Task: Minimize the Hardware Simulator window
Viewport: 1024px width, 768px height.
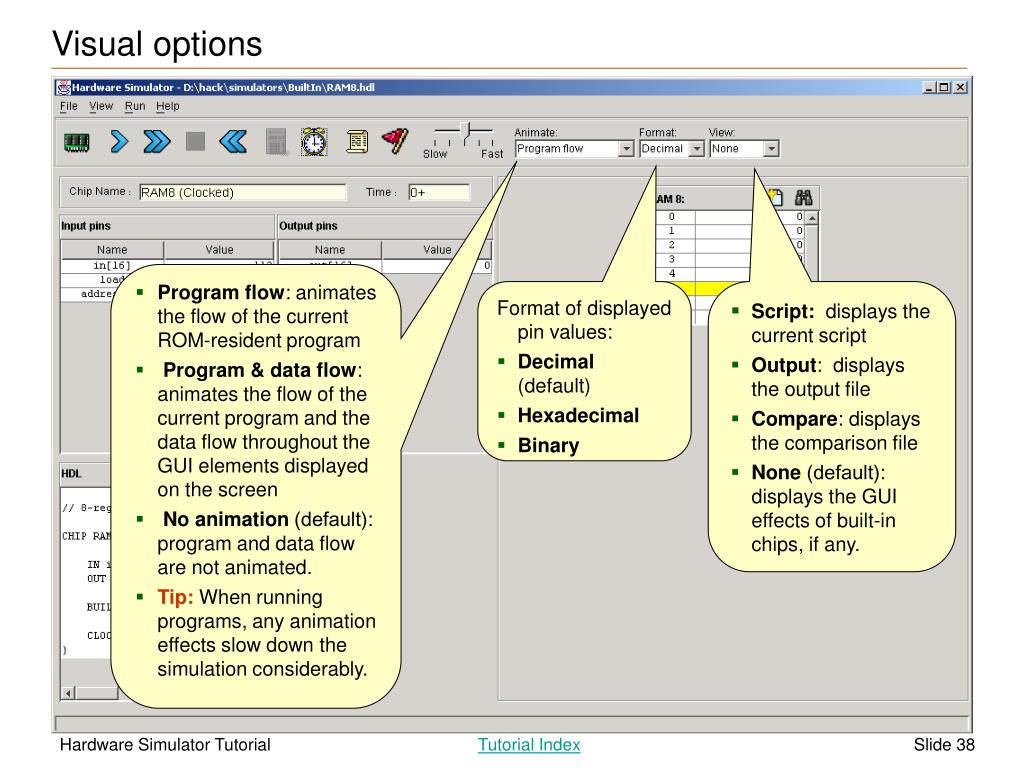Action: tap(929, 88)
